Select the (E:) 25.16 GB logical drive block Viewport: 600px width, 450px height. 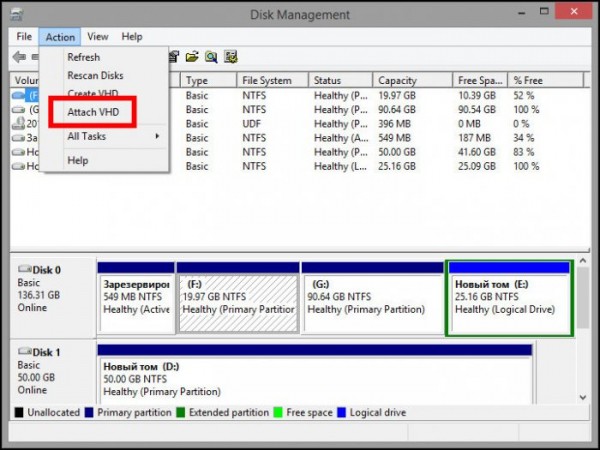pyautogui.click(x=509, y=298)
